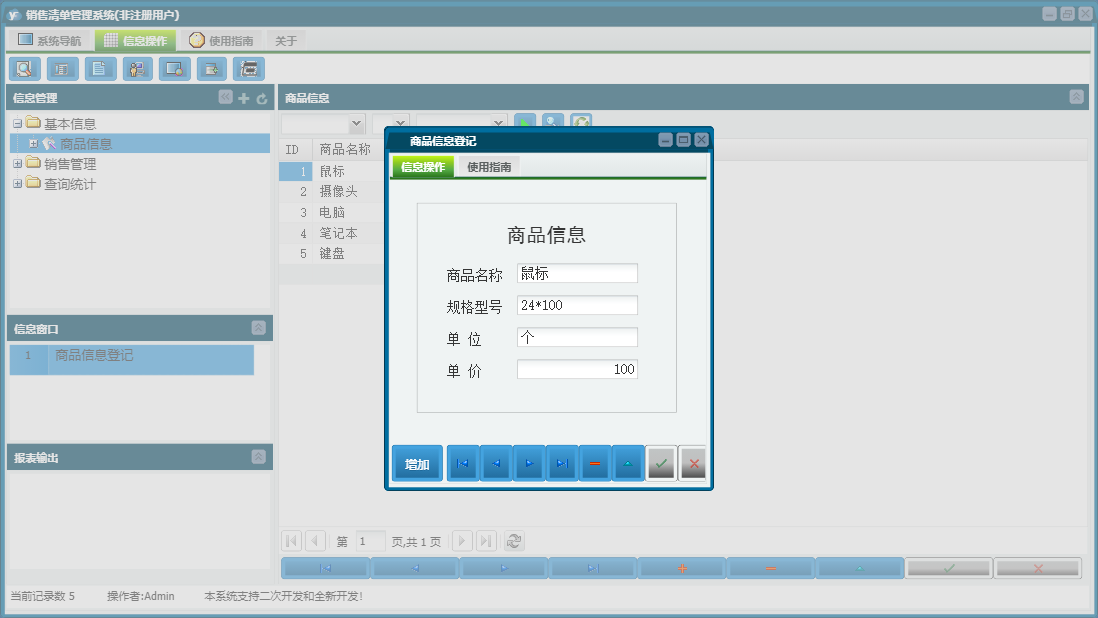Click the 规格型号 input field

click(x=577, y=305)
